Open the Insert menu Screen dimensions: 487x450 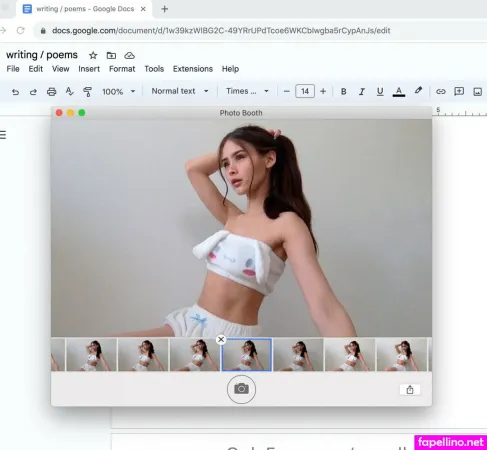tap(89, 69)
